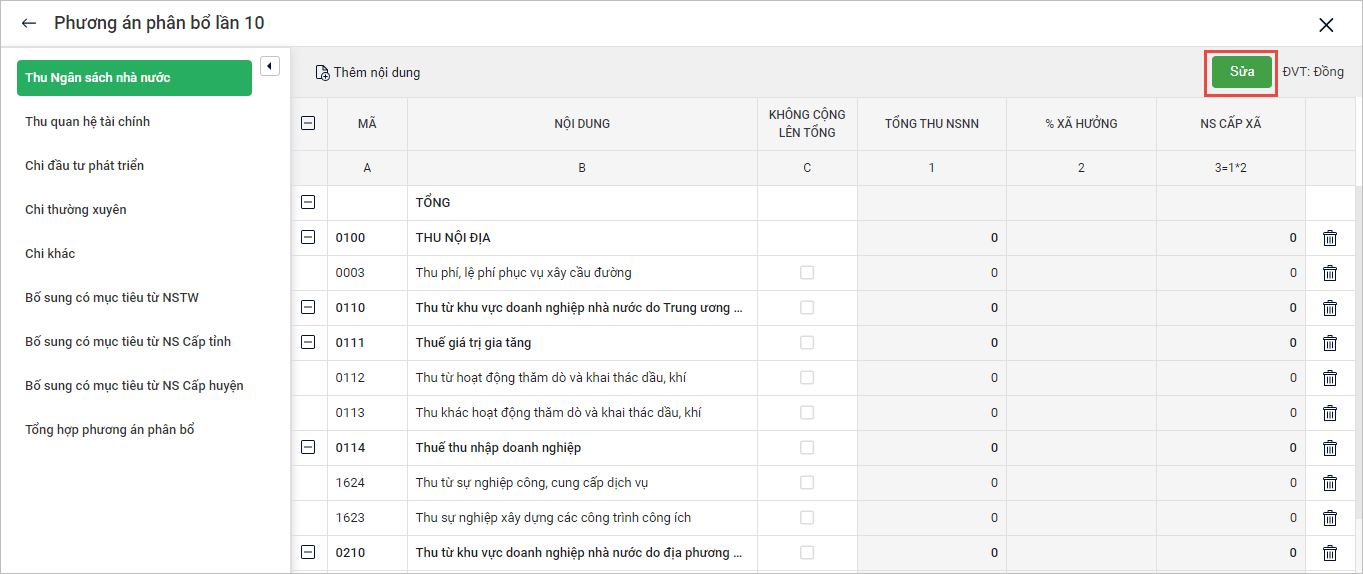Delete row 0114 Thuế thu nhập doanh nghiệp
The width and height of the screenshot is (1363, 574).
1329,448
